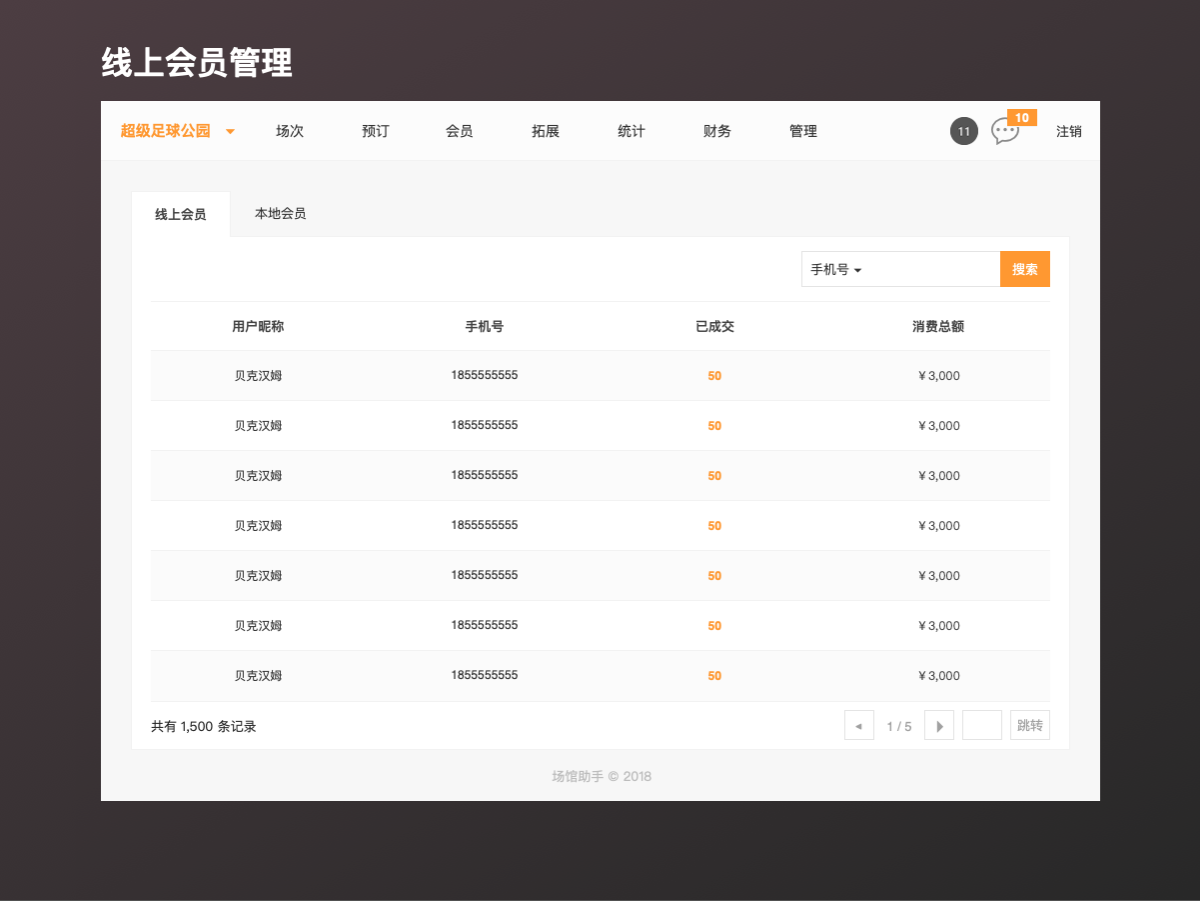Go to next page arrow
Image resolution: width=1200 pixels, height=901 pixels.
(939, 725)
